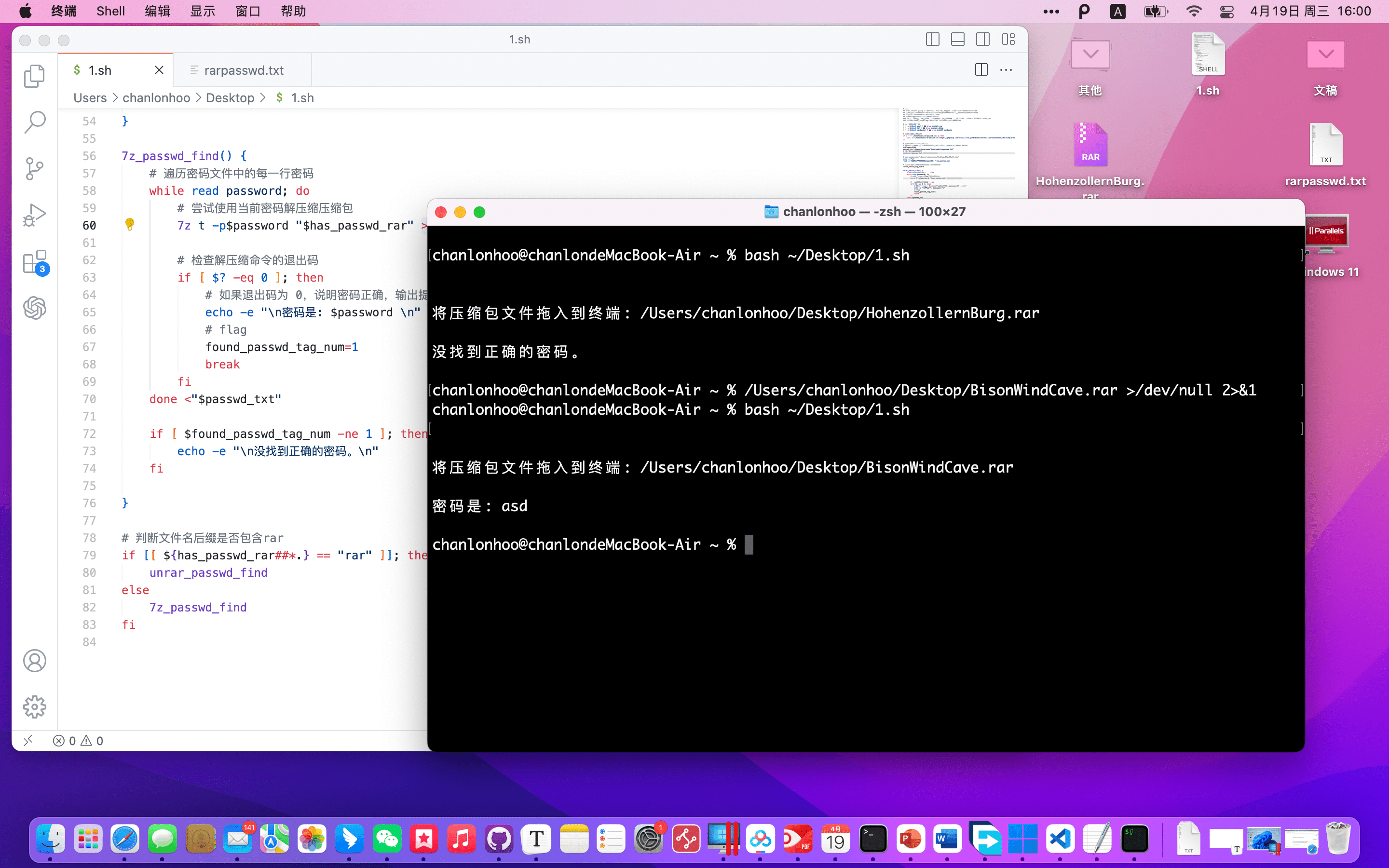Open the Accounts icon in the activity bar

tap(34, 661)
